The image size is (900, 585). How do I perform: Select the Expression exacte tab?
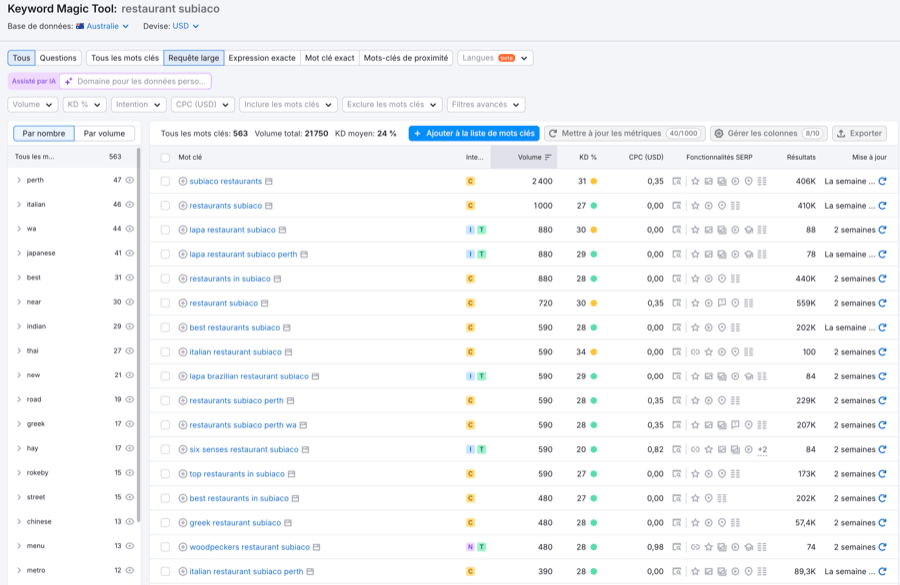coord(262,58)
